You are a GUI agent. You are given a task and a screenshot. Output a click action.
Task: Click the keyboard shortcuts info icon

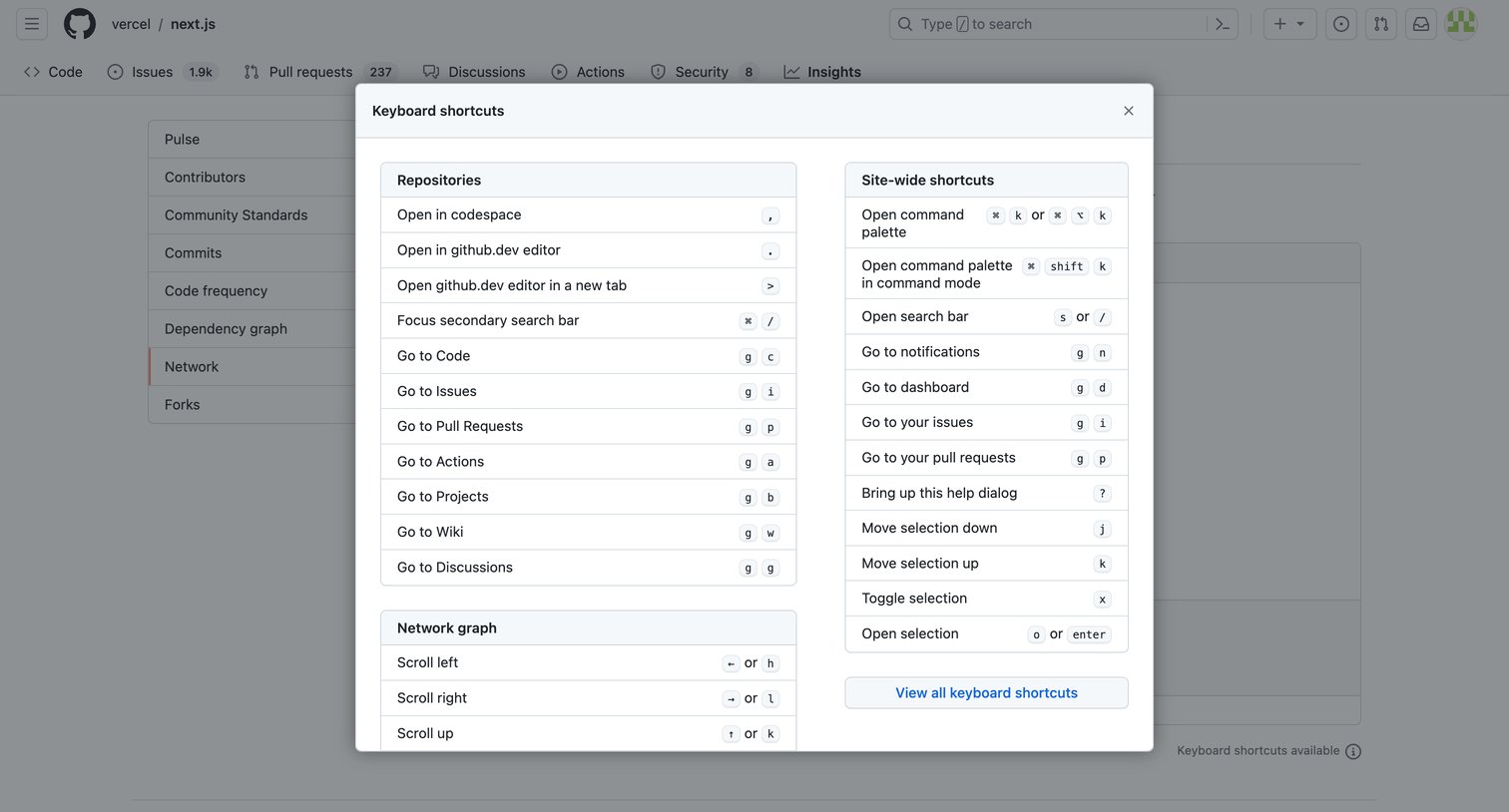tap(1353, 751)
